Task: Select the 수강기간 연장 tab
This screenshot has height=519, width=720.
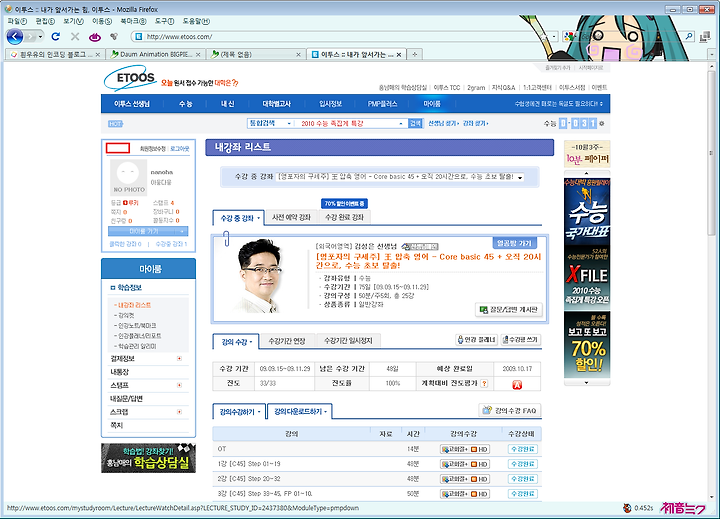Action: (x=287, y=341)
